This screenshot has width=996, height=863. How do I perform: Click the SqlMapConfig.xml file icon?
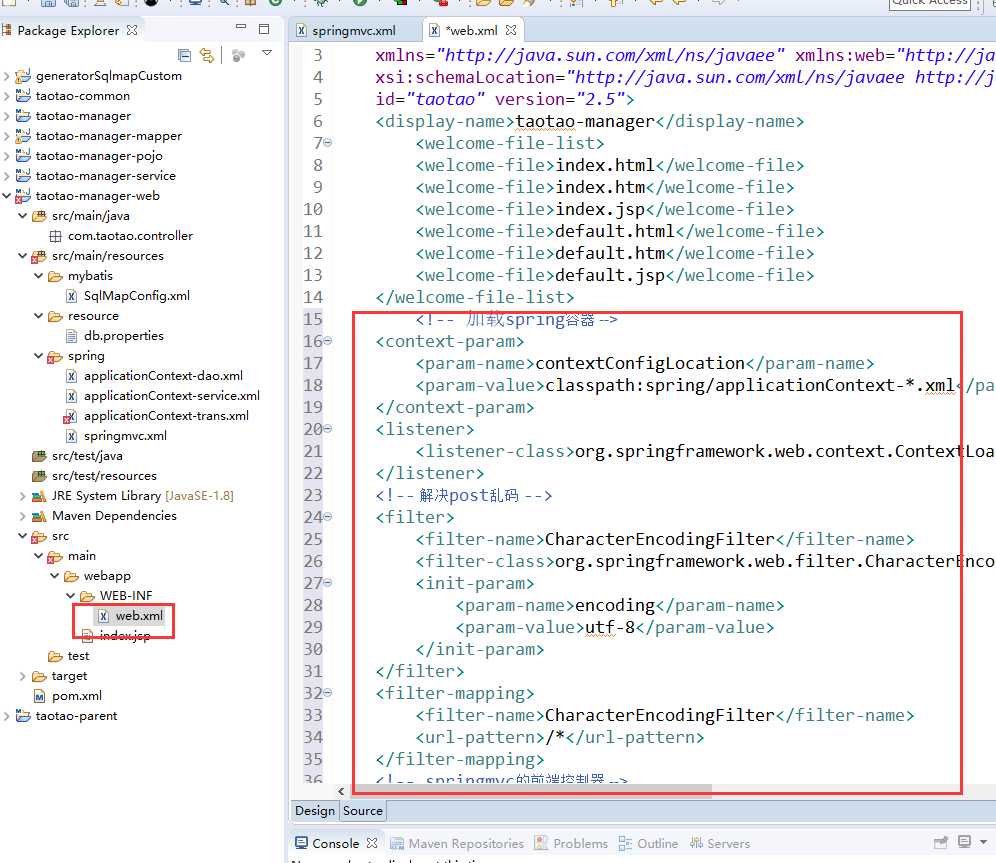coord(72,296)
